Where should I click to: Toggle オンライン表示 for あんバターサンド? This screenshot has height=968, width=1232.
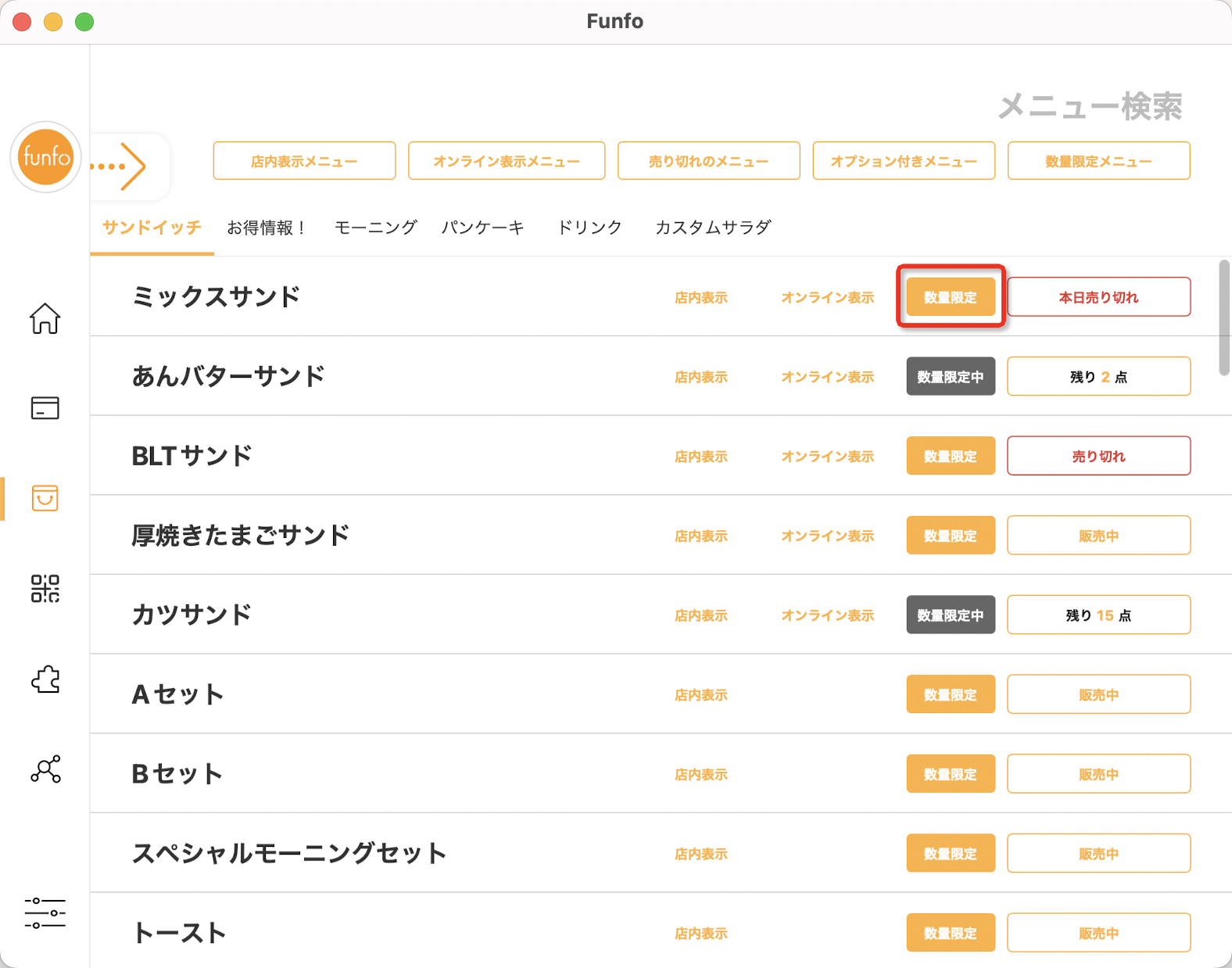[828, 377]
